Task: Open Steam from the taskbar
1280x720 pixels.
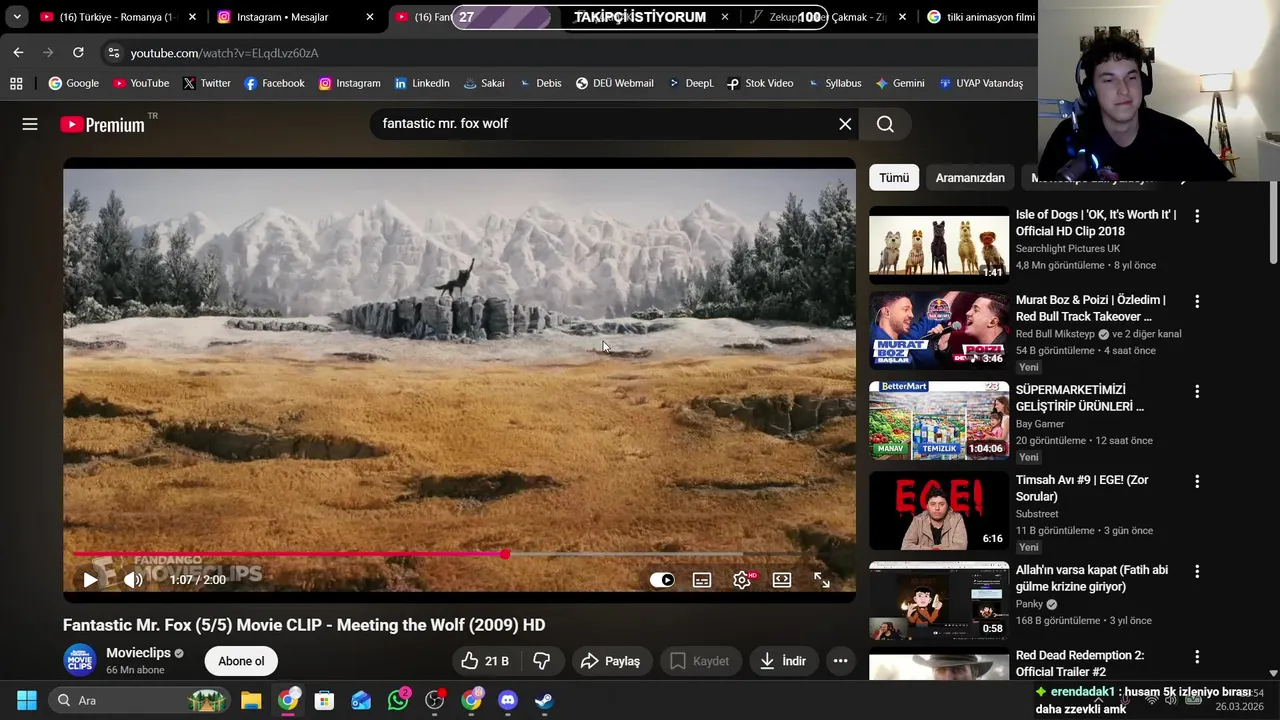Action: pos(544,700)
